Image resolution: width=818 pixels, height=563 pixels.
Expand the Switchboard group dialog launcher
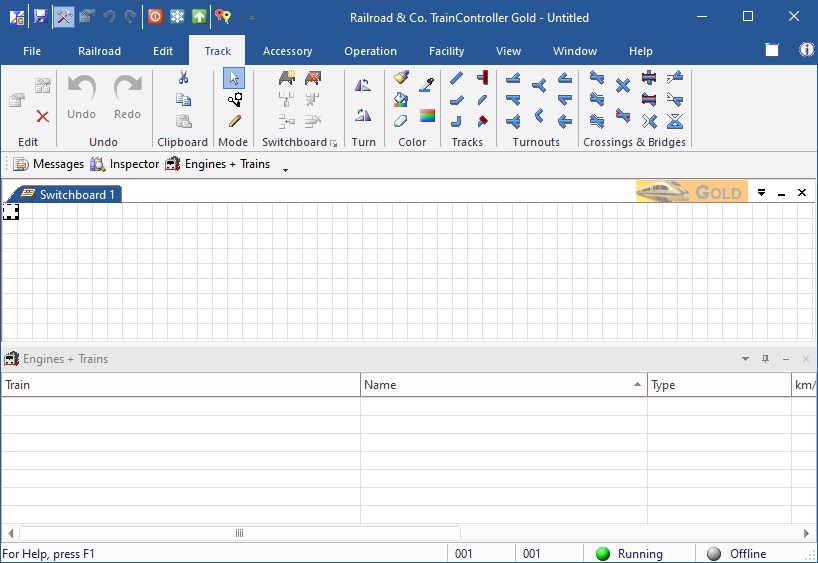[x=334, y=143]
